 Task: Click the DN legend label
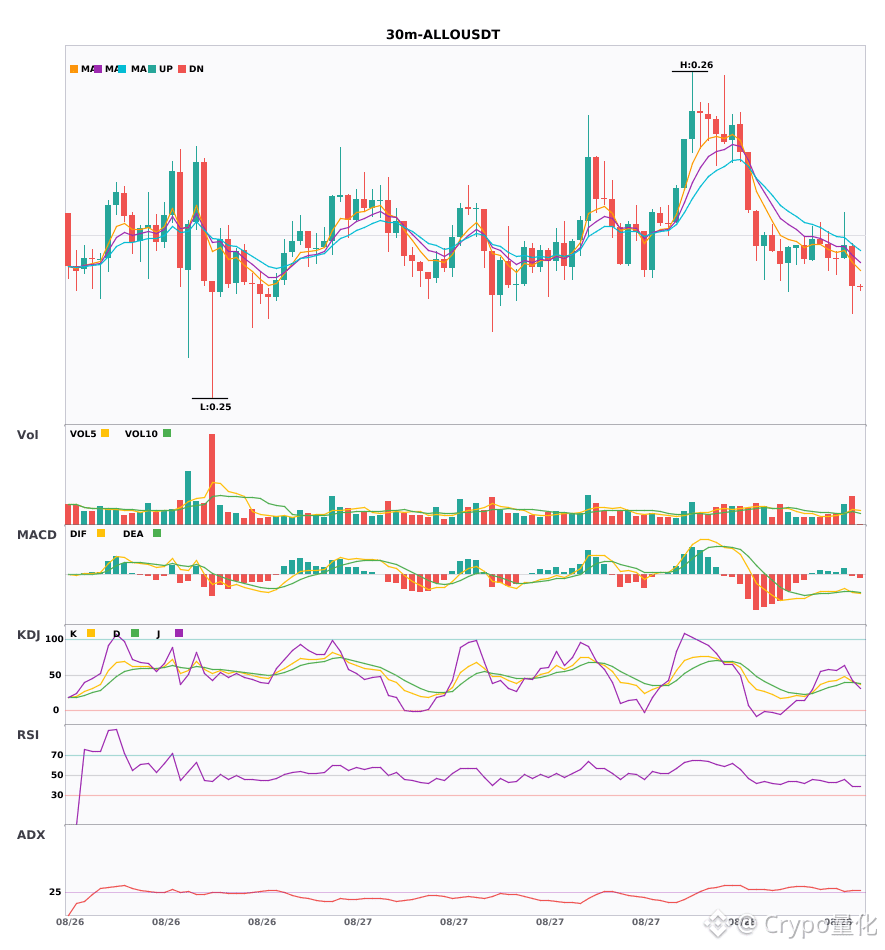[x=196, y=69]
